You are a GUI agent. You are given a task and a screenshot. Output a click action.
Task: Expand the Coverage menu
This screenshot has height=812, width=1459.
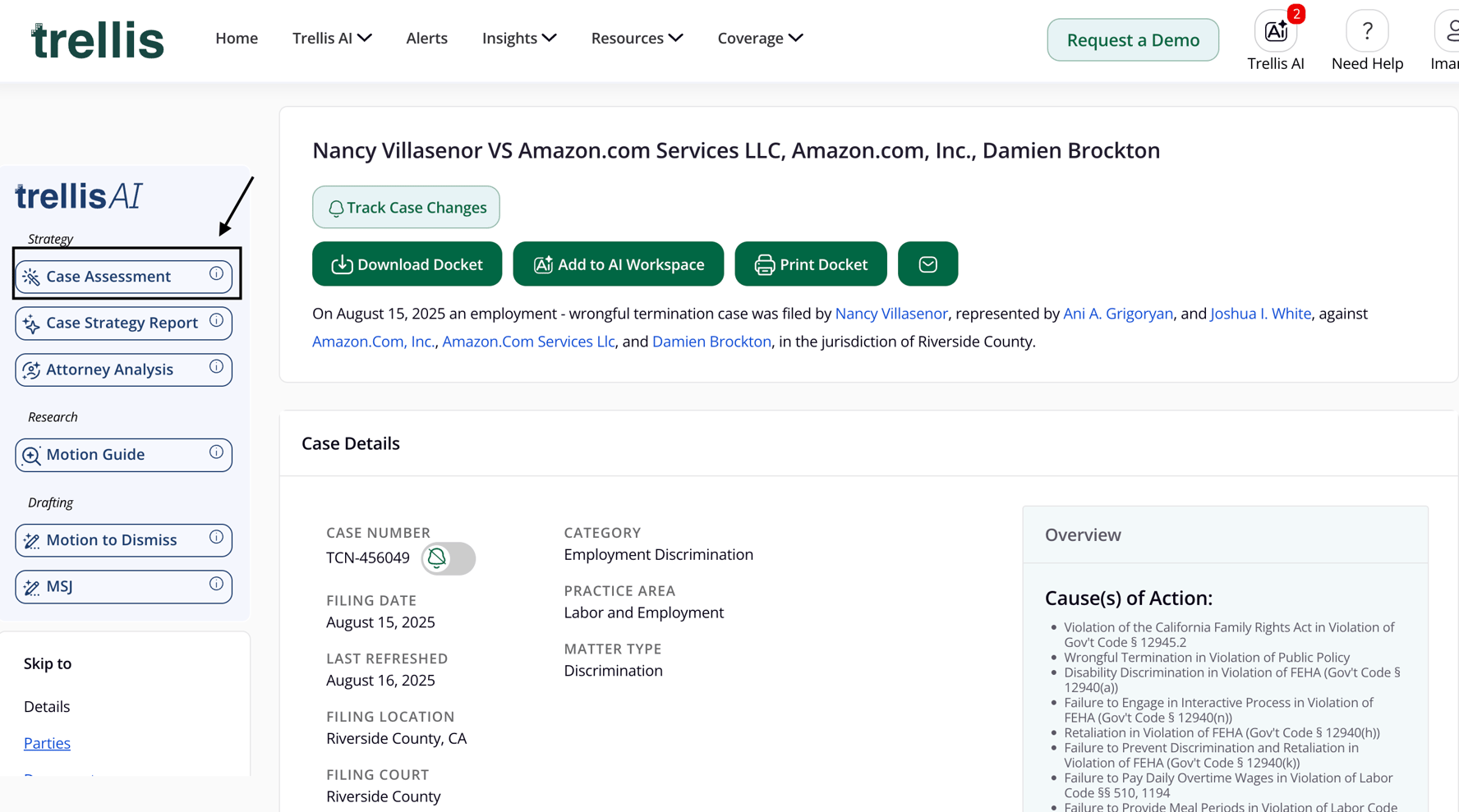tap(760, 38)
